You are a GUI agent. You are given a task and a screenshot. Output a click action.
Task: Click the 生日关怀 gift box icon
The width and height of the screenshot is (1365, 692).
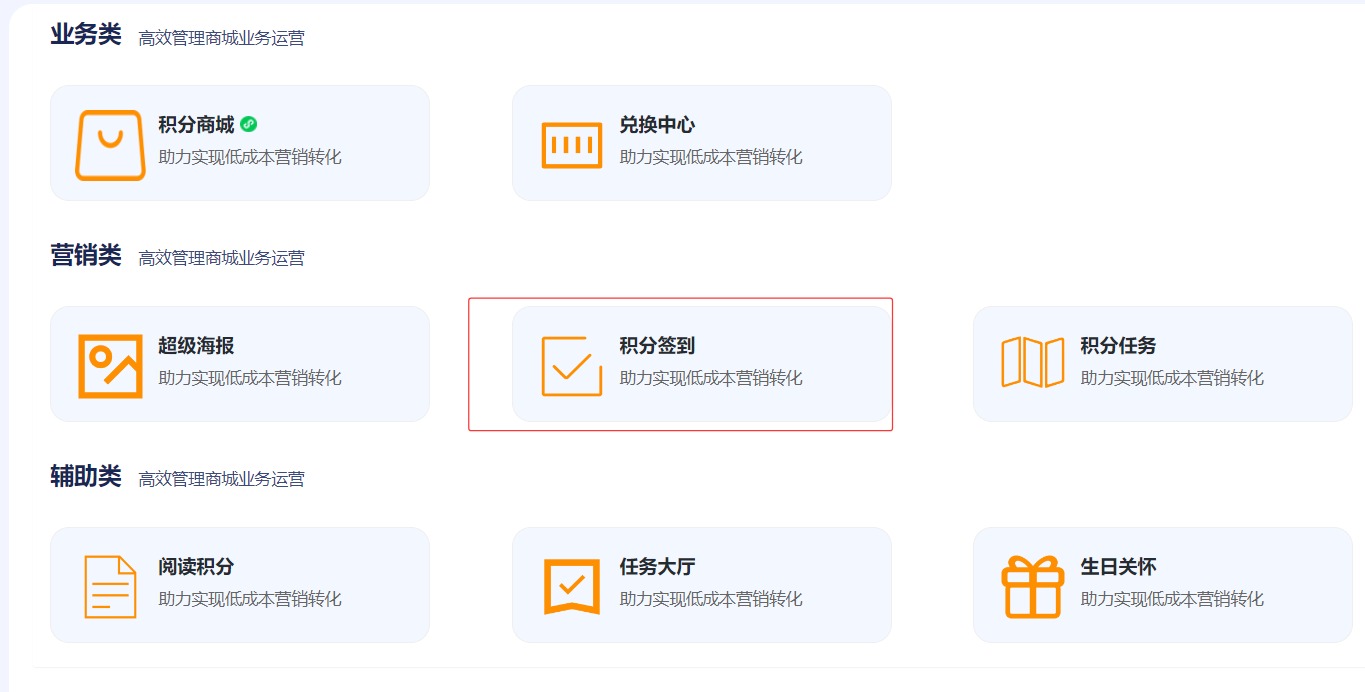click(x=1033, y=587)
